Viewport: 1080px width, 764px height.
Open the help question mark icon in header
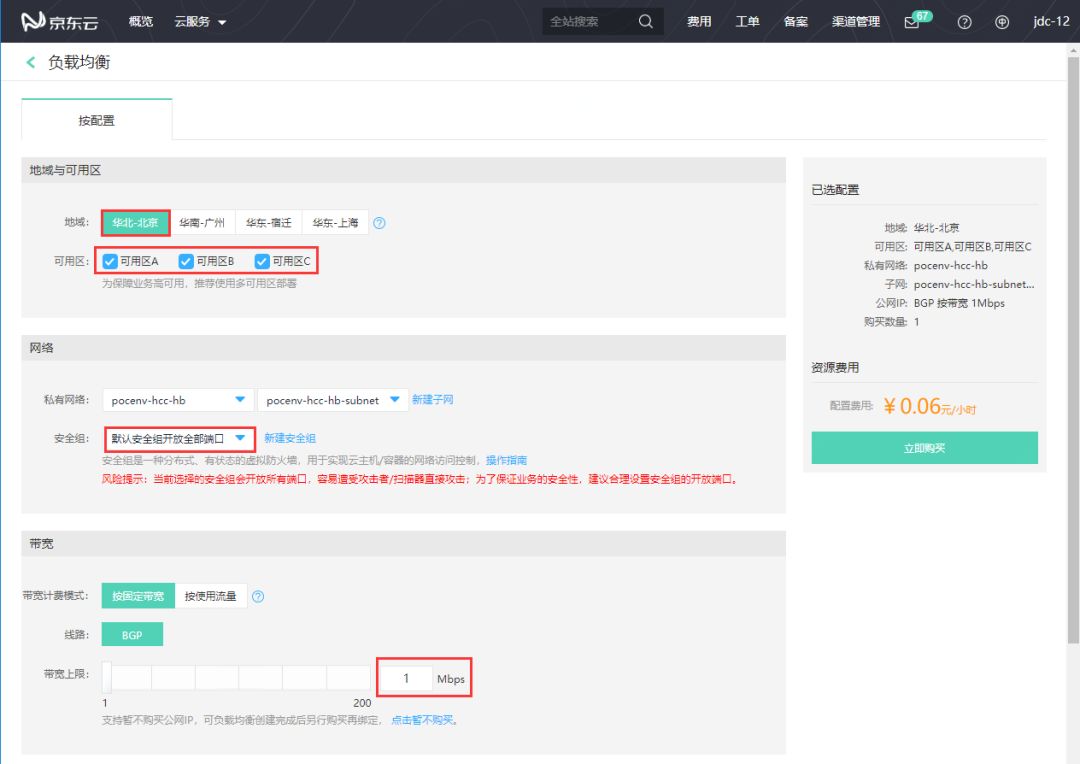pos(964,22)
